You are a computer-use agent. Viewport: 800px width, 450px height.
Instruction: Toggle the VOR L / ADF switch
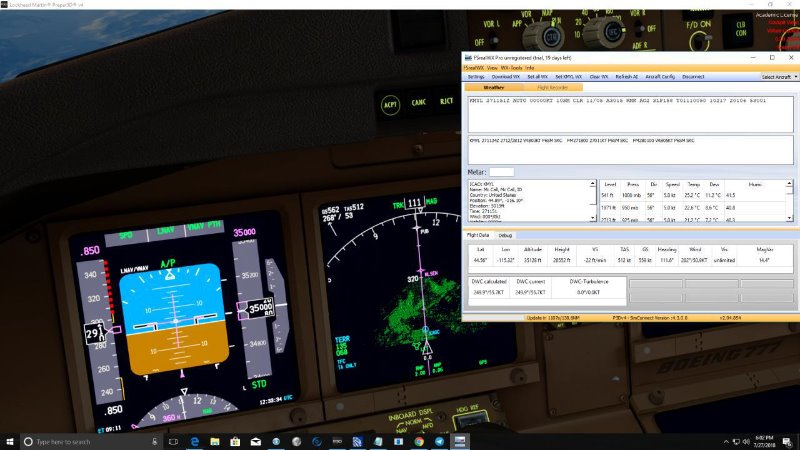tap(493, 39)
